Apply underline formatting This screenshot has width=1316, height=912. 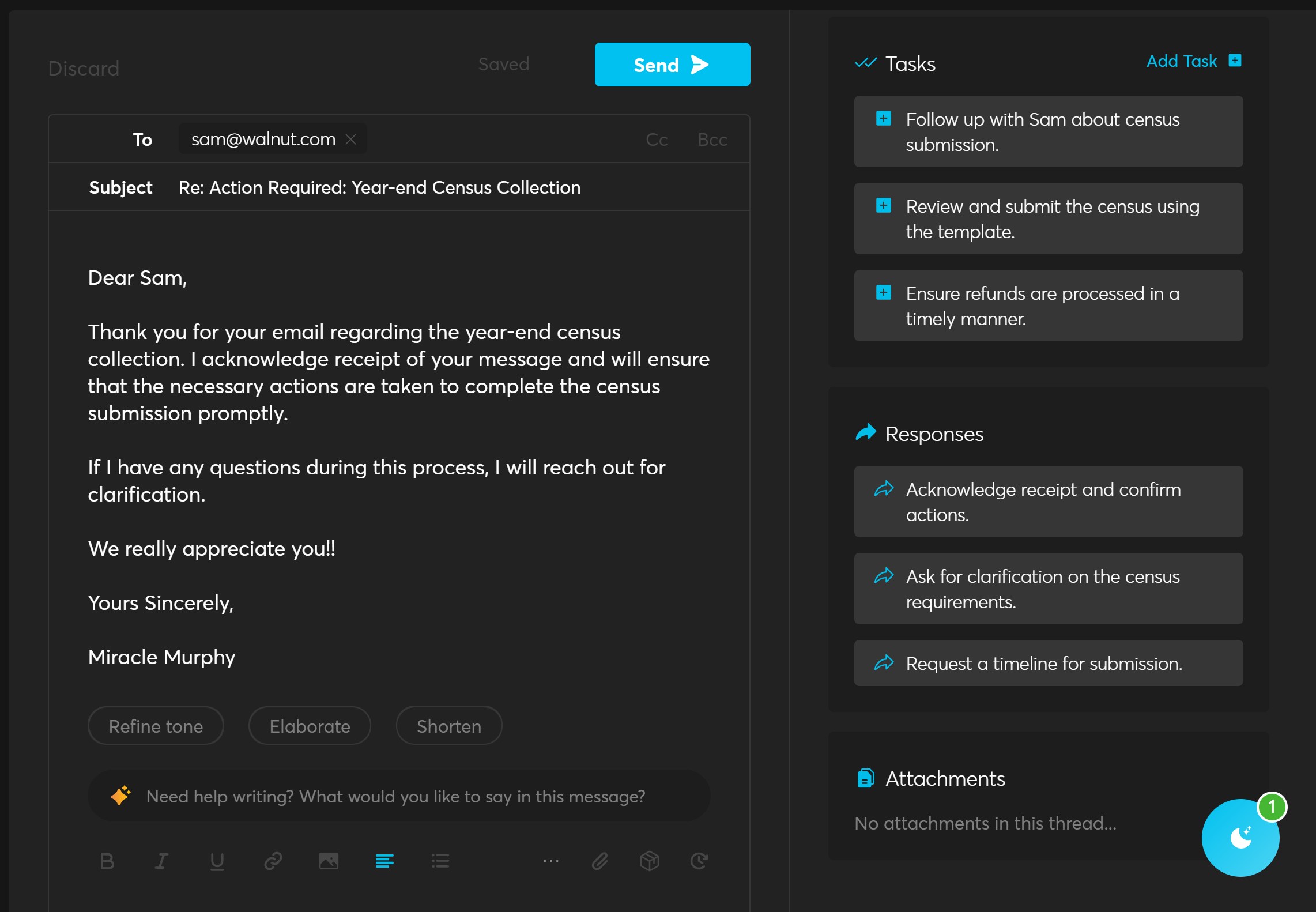point(217,861)
